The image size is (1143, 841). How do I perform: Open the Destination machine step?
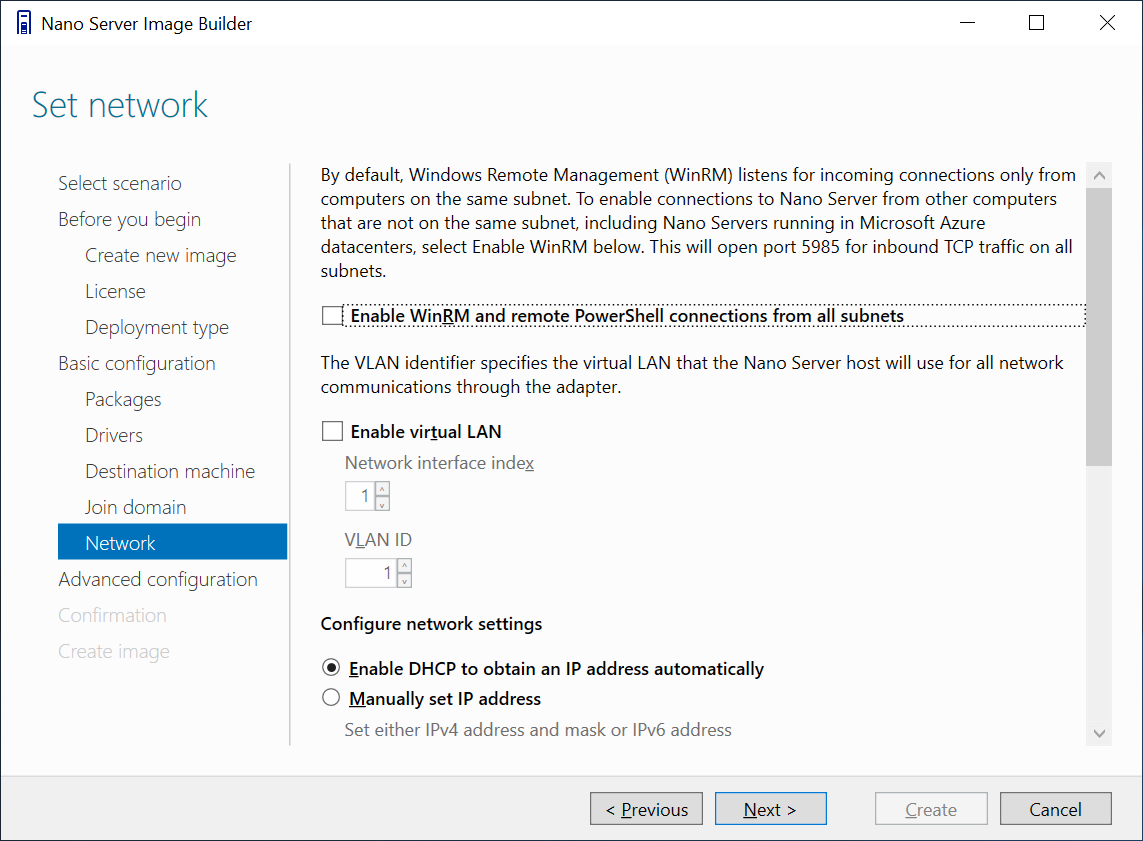pyautogui.click(x=170, y=471)
